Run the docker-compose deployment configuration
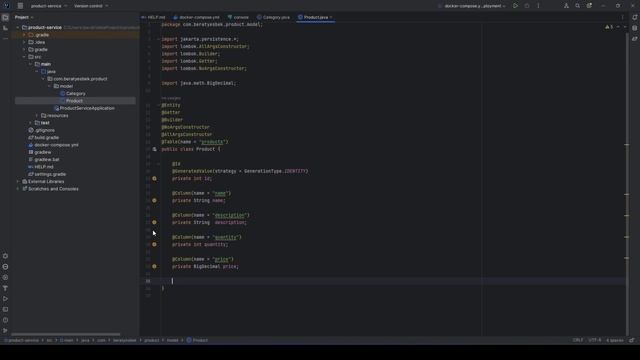640x360 pixels. pos(516,6)
